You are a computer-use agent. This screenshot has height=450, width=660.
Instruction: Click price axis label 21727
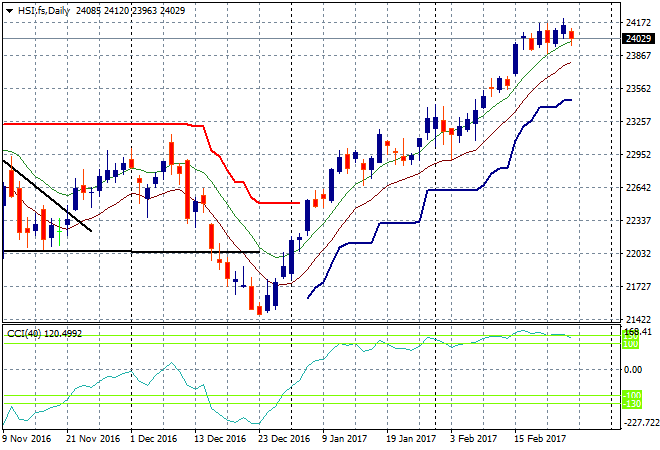click(638, 286)
